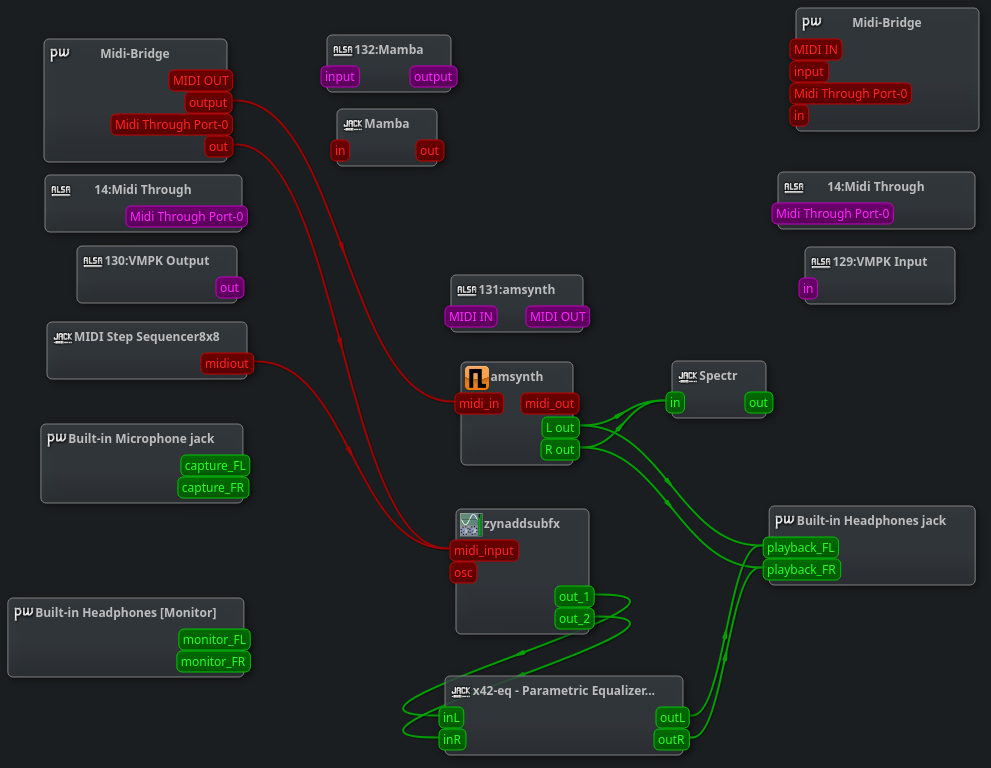Select in port on right Midi-Bridge

click(799, 116)
